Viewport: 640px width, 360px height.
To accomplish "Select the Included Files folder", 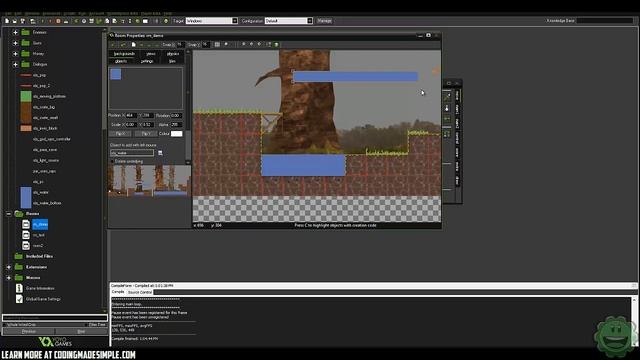I will coord(40,256).
